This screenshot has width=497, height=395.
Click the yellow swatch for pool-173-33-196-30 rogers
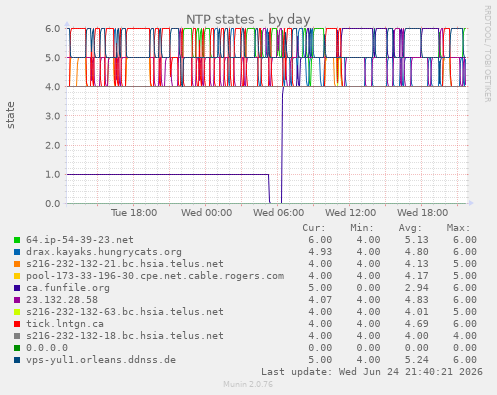[17, 276]
